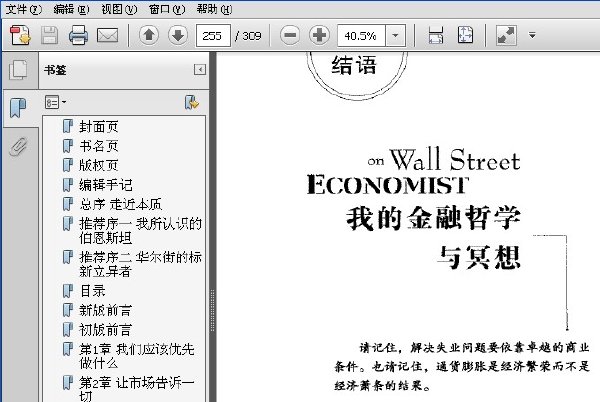Click the bookmark icon beside 书名页
This screenshot has height=402, width=600.
[x=68, y=145]
